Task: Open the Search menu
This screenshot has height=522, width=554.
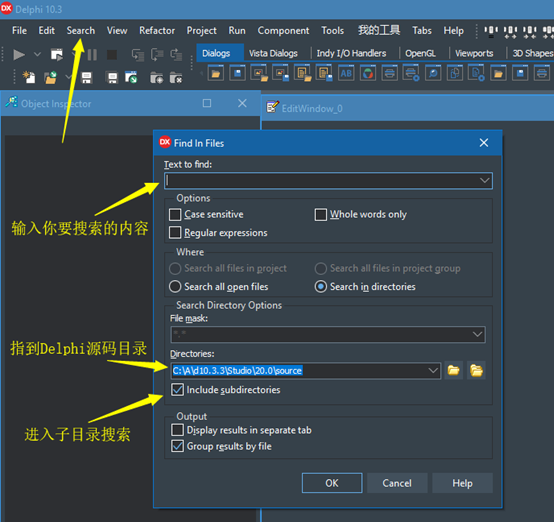Action: (81, 31)
